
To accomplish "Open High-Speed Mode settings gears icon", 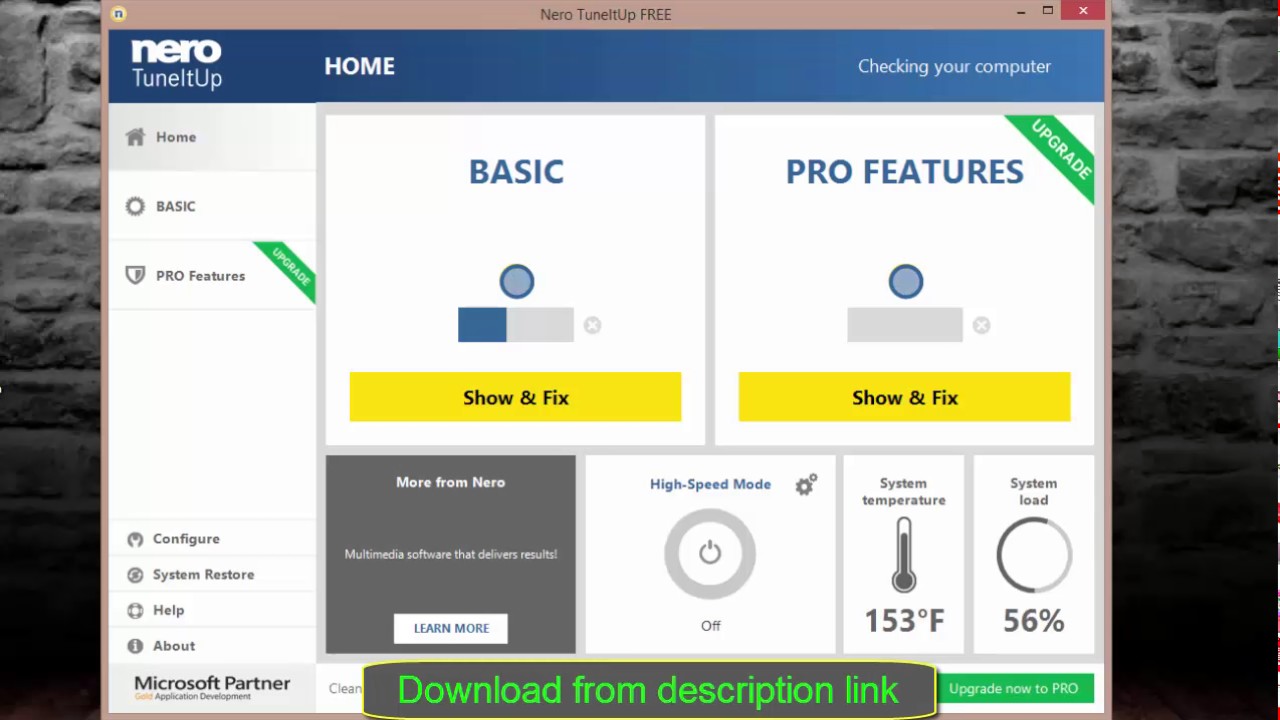I will click(x=806, y=485).
